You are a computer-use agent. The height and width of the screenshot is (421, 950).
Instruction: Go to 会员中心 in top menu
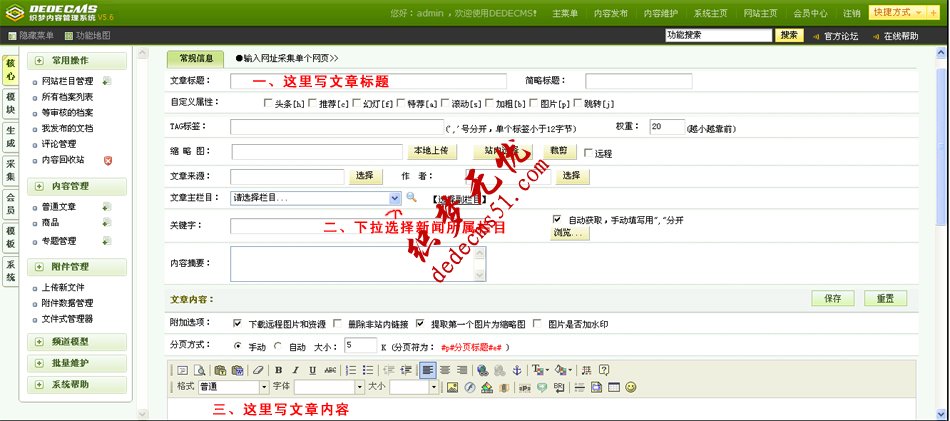tap(810, 13)
